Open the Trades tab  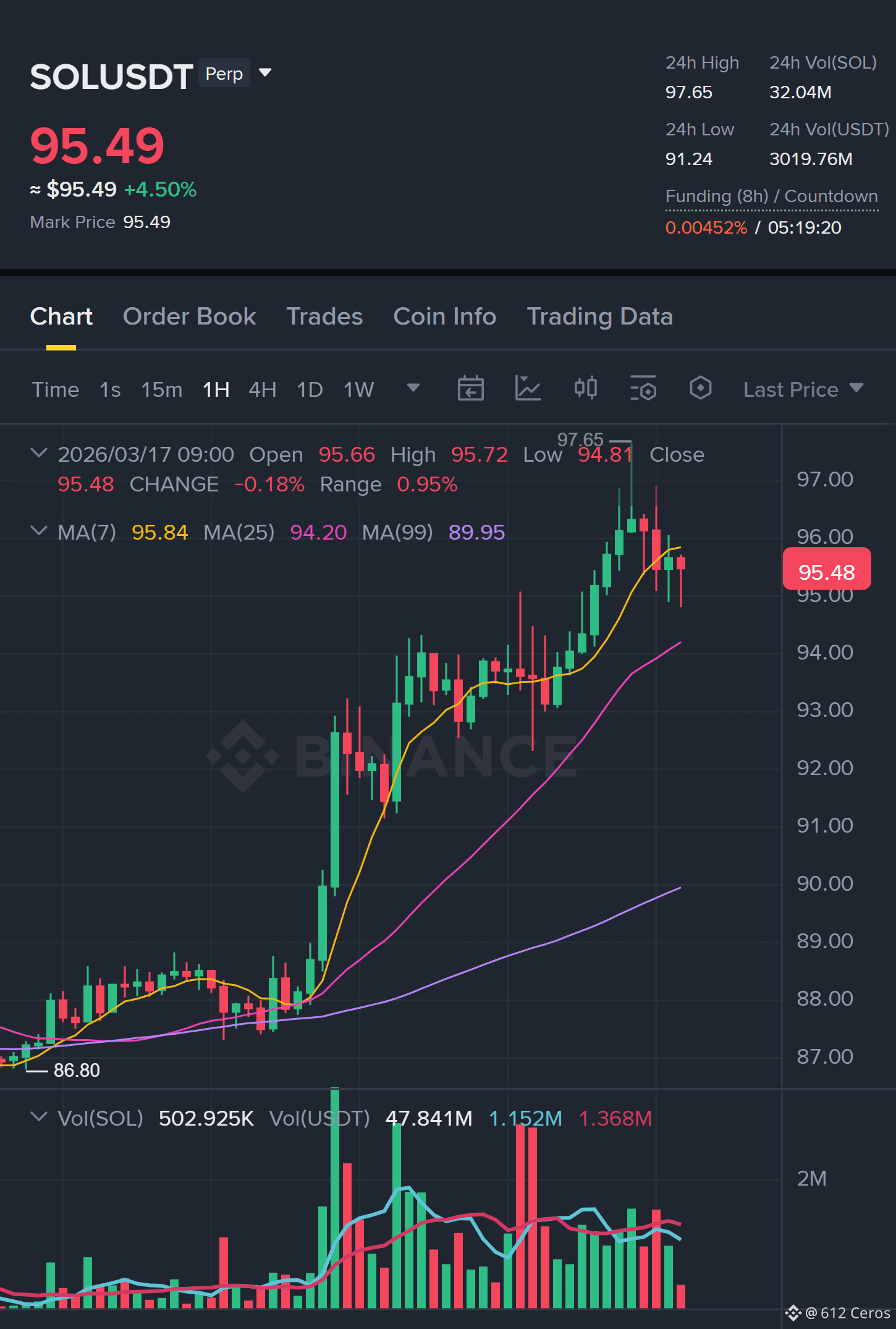tap(324, 316)
